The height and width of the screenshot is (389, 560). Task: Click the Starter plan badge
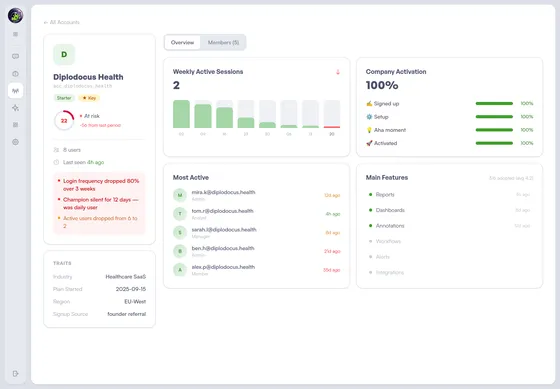(64, 98)
